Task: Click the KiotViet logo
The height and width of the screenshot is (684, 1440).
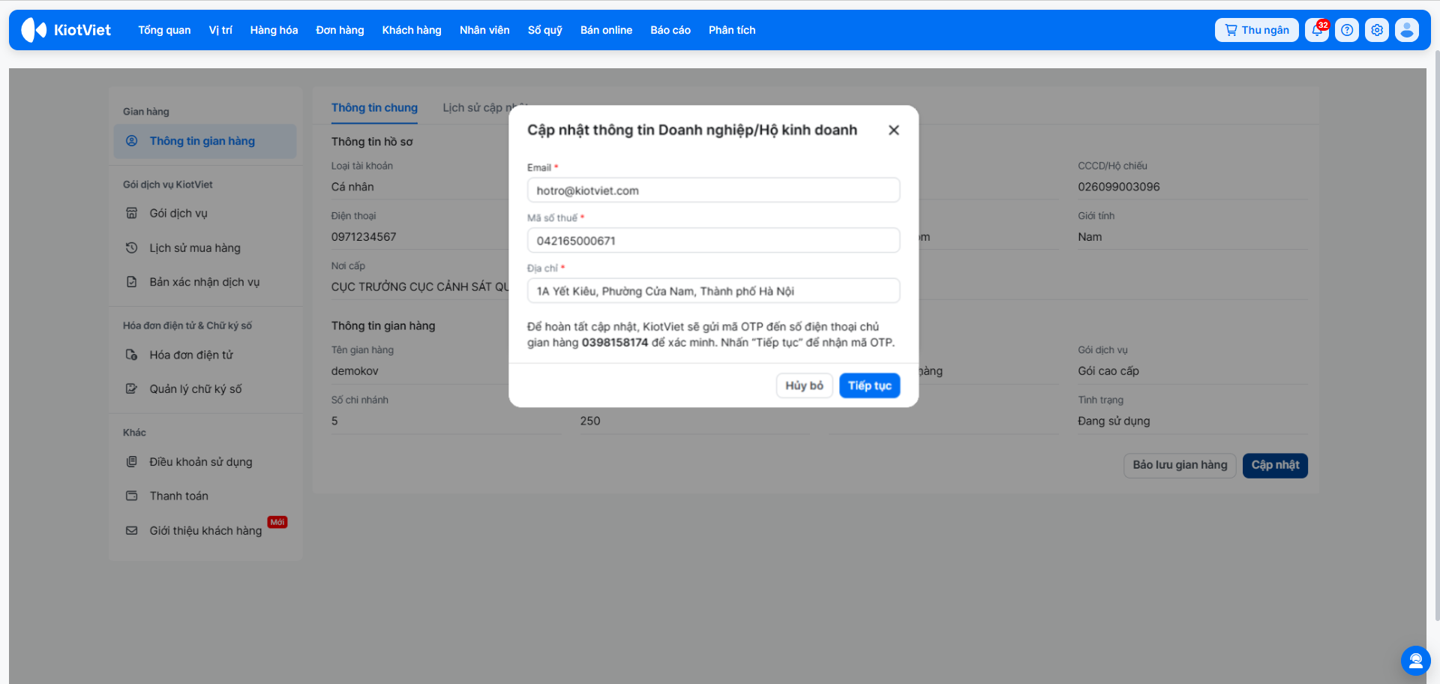Action: pyautogui.click(x=66, y=30)
